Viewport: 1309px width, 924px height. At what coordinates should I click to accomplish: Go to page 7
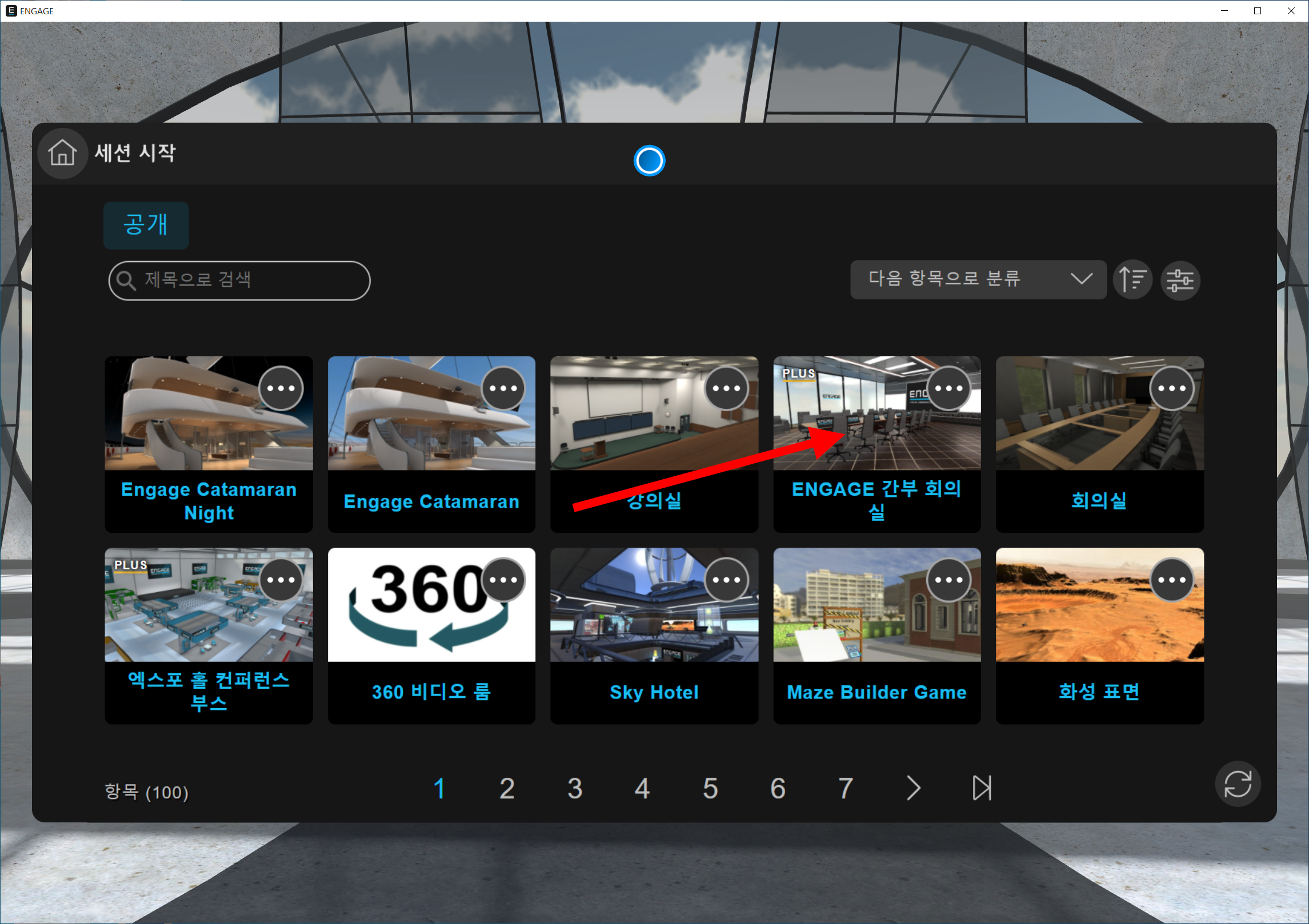point(845,789)
